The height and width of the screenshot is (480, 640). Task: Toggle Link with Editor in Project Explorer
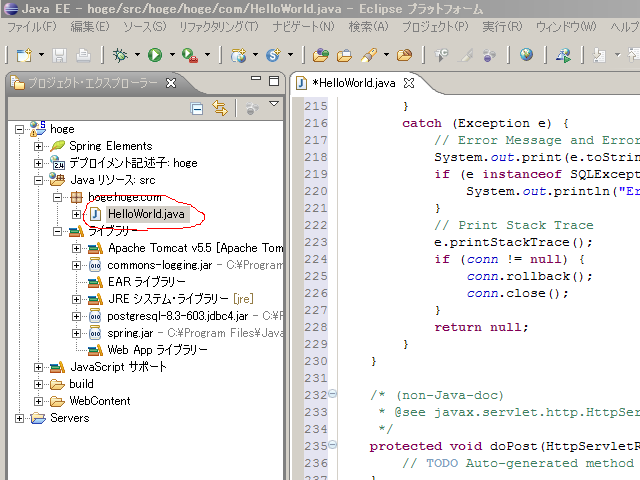[219, 108]
